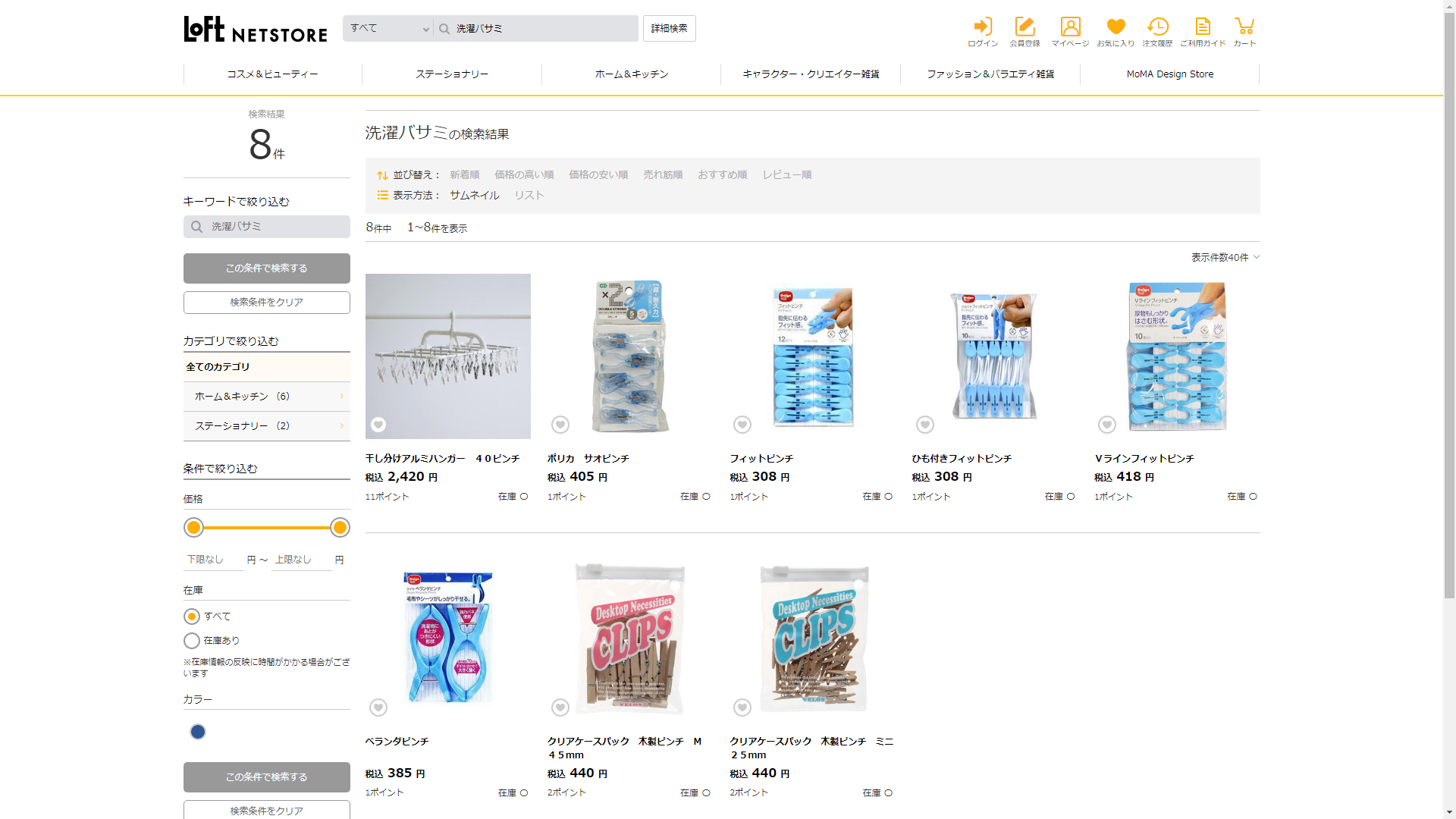
Task: Switch display method to リスト
Action: pos(529,196)
